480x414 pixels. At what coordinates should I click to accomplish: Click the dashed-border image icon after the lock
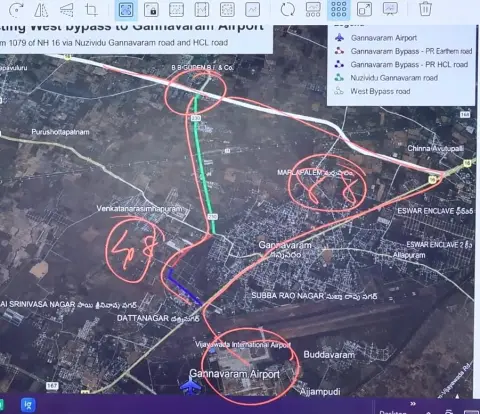(x=177, y=10)
